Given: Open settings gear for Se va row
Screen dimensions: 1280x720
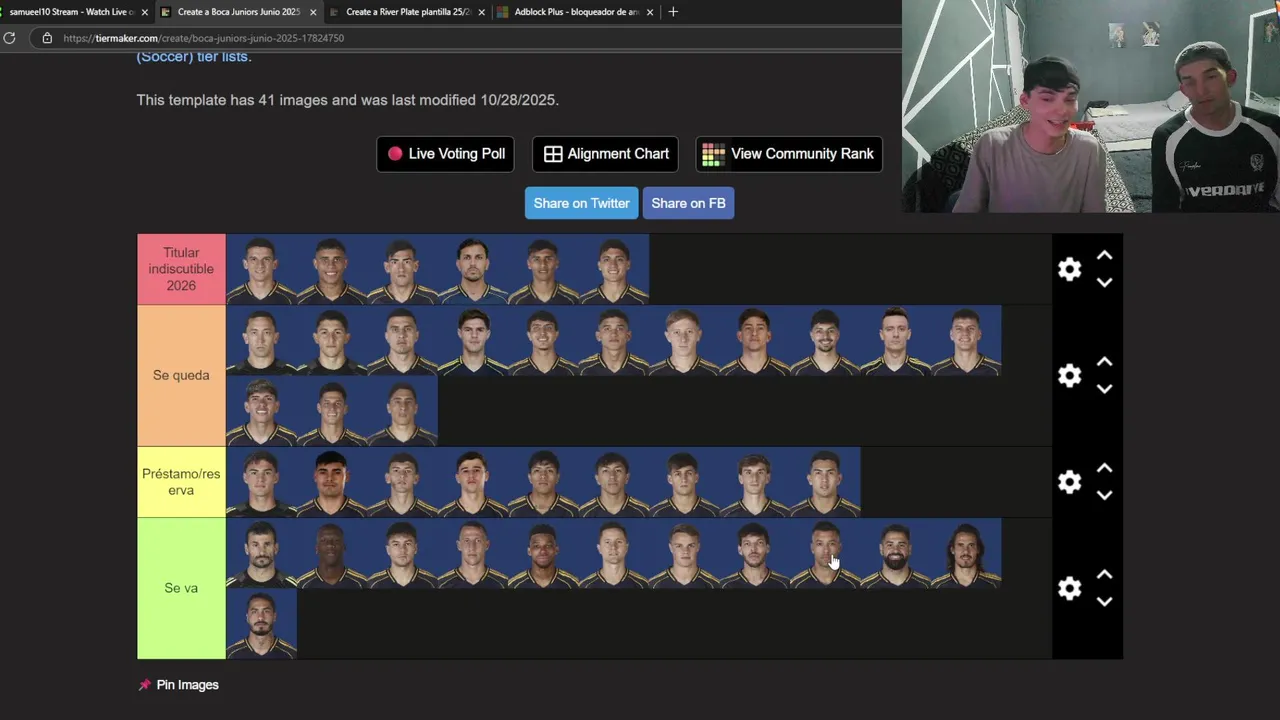Looking at the screenshot, I should pyautogui.click(x=1069, y=588).
